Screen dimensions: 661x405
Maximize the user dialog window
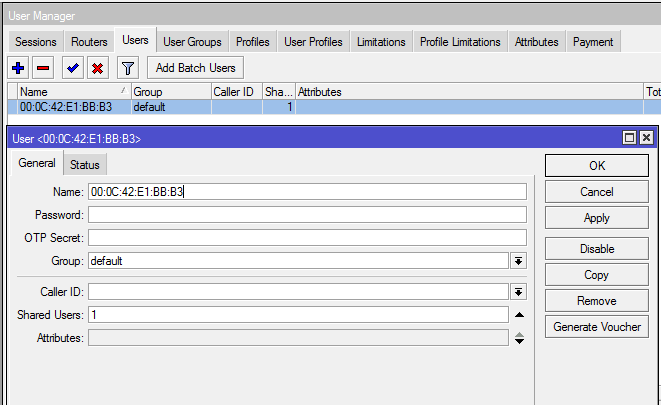tap(629, 138)
